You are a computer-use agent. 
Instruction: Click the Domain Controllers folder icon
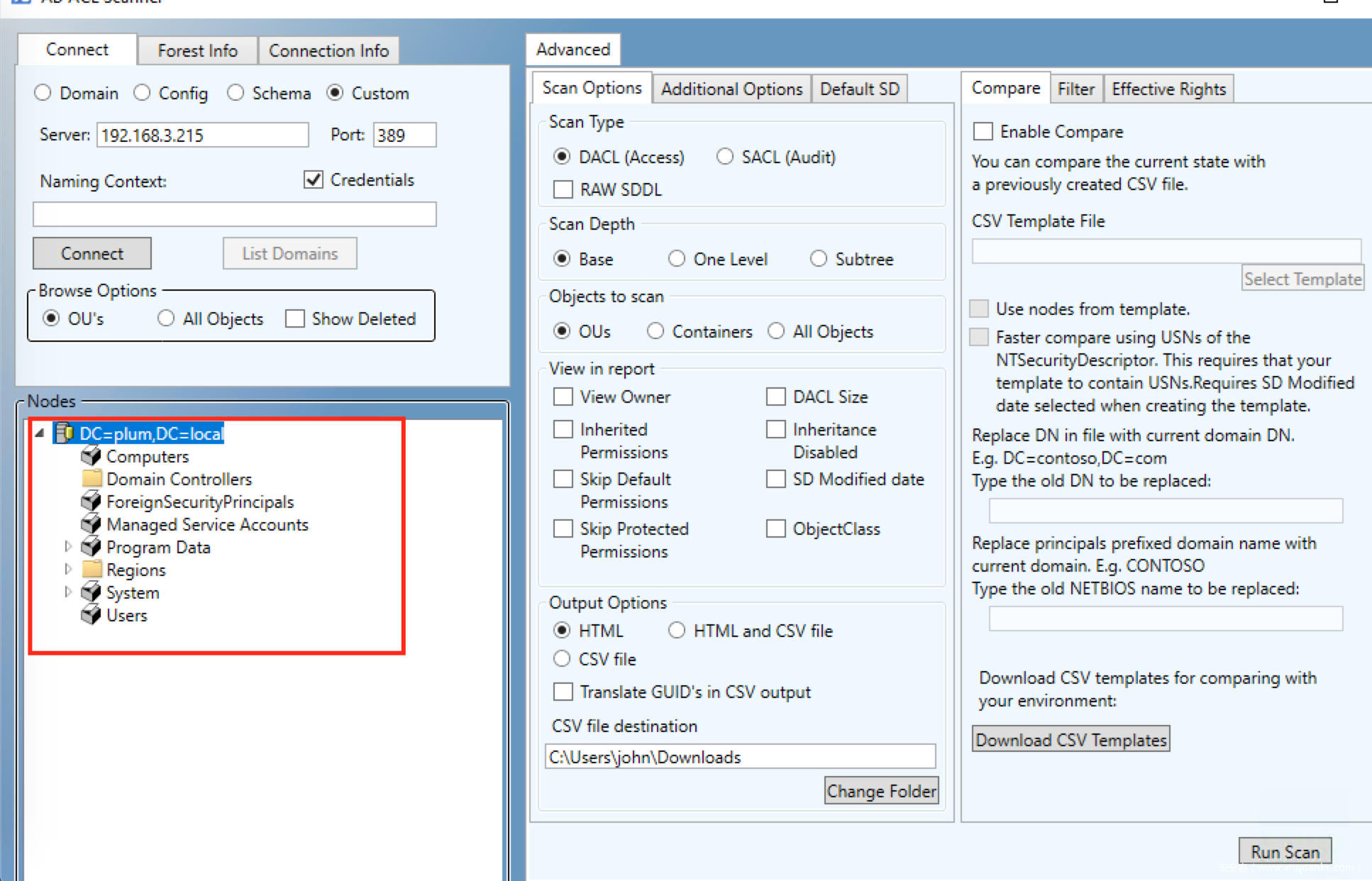pyautogui.click(x=91, y=478)
